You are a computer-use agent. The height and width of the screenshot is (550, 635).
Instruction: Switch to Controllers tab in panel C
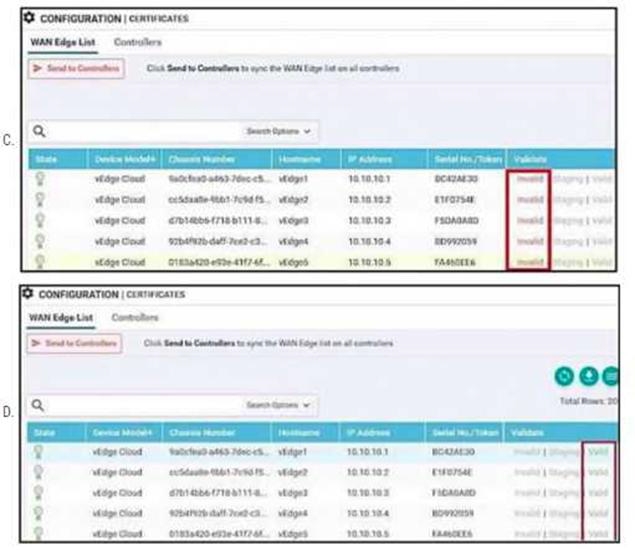coord(138,42)
